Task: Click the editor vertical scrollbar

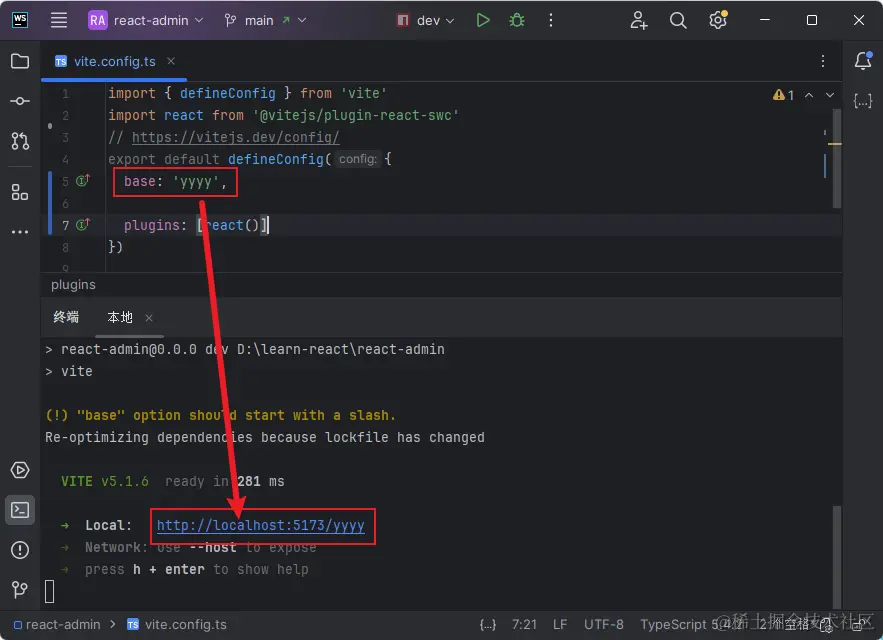Action: coord(837,159)
